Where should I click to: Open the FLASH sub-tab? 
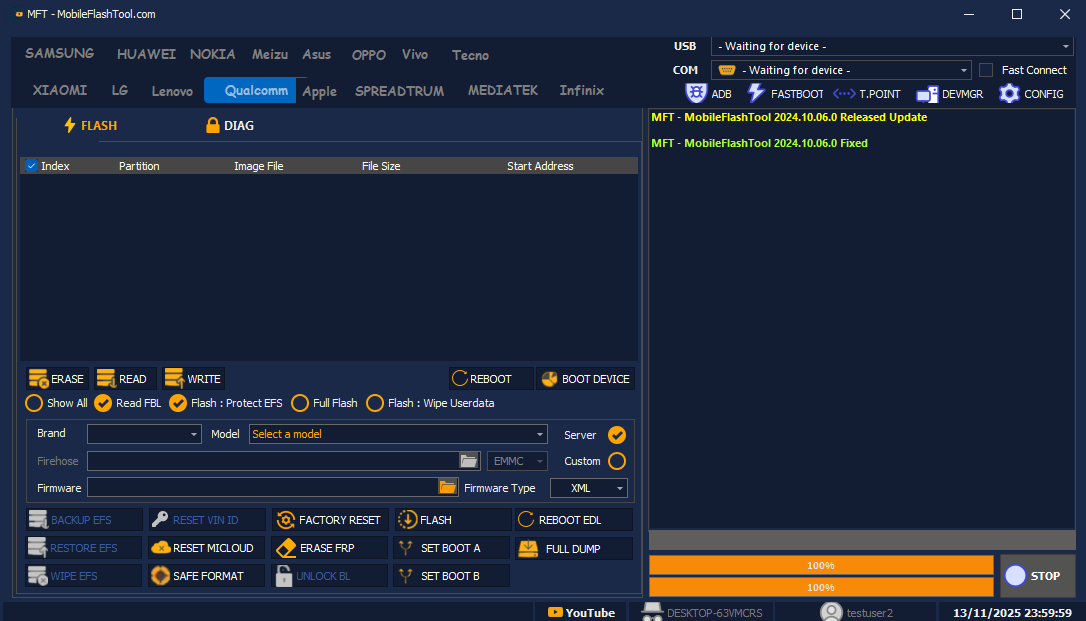(90, 125)
